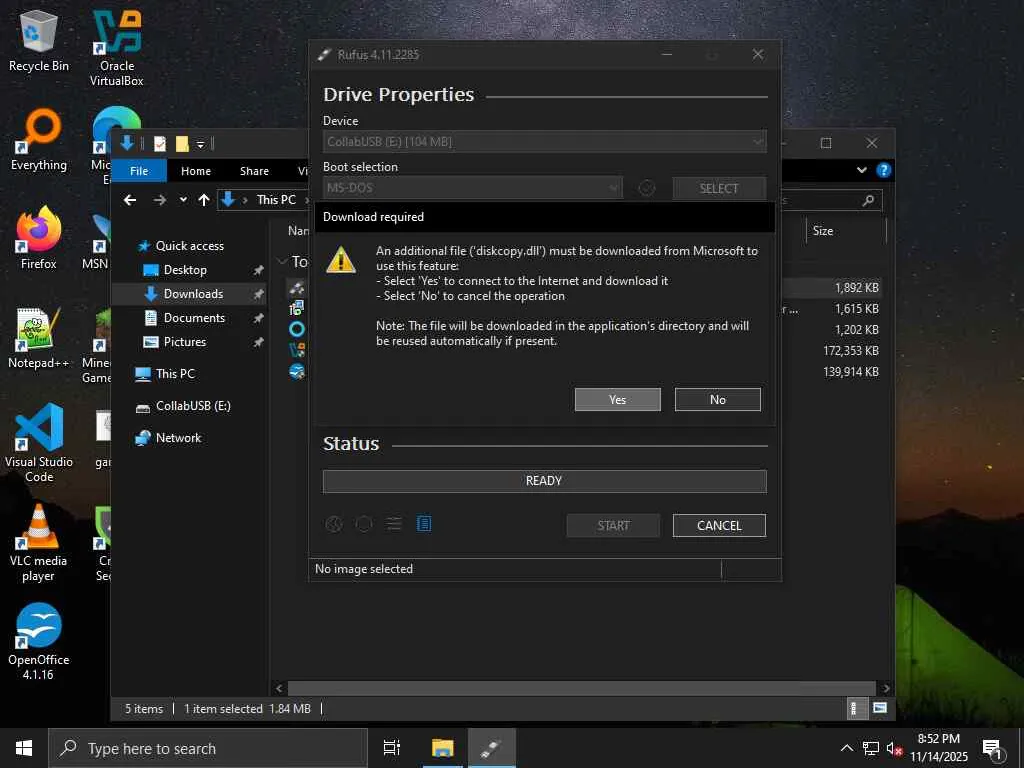Open the Boot selection MS-DOS dropdown

[x=472, y=188]
